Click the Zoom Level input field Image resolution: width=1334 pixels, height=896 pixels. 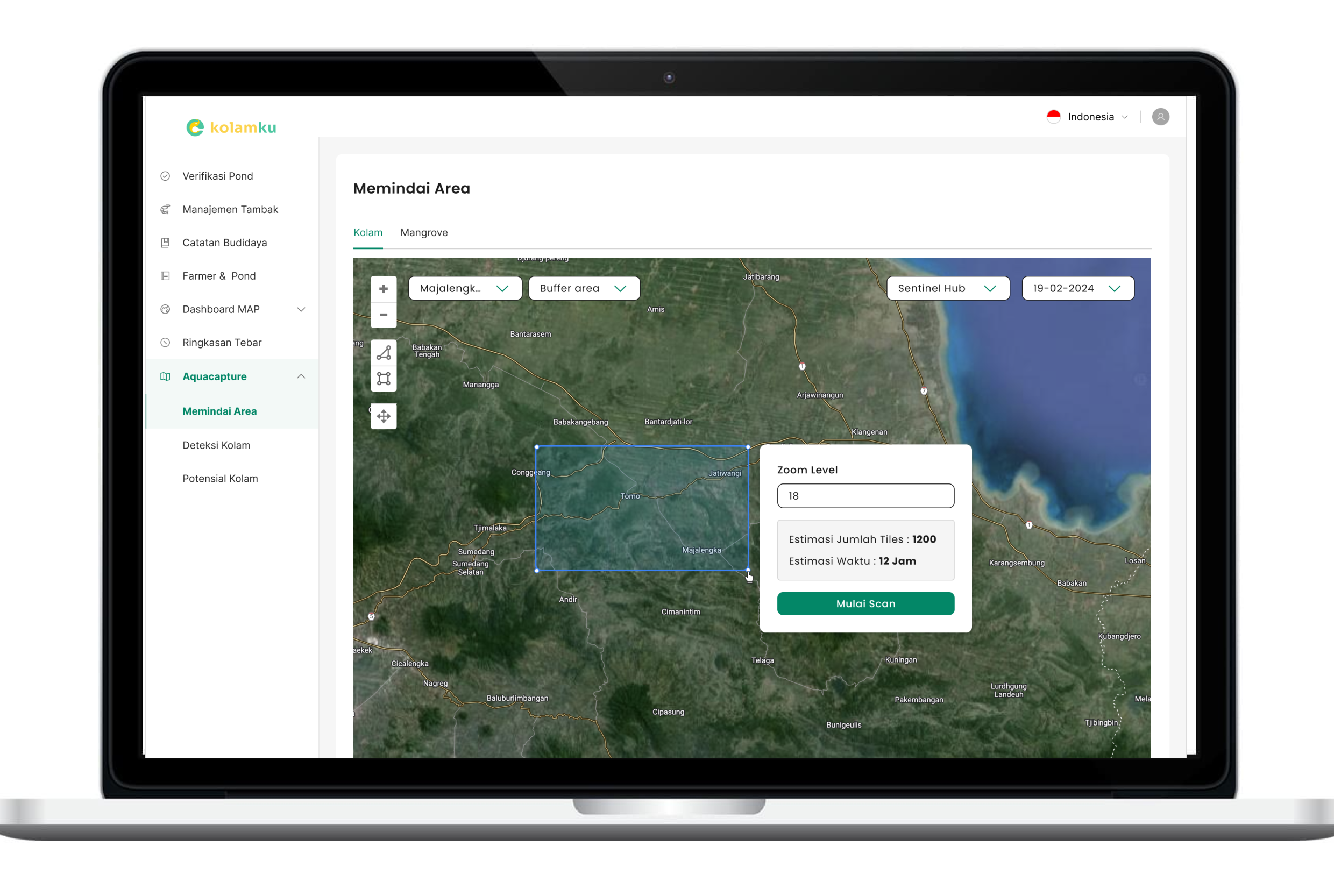point(864,495)
